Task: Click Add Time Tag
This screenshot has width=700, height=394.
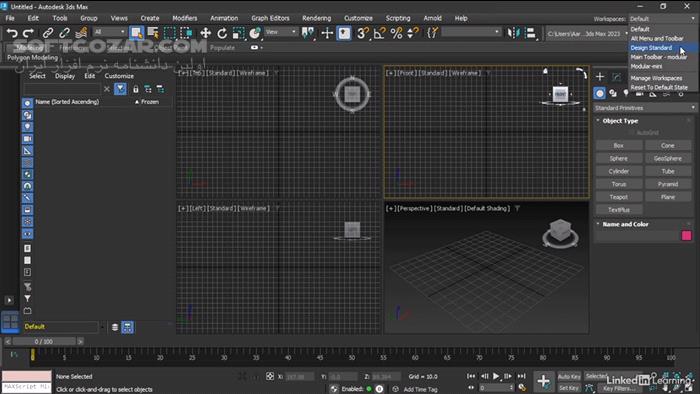Action: (x=420, y=389)
